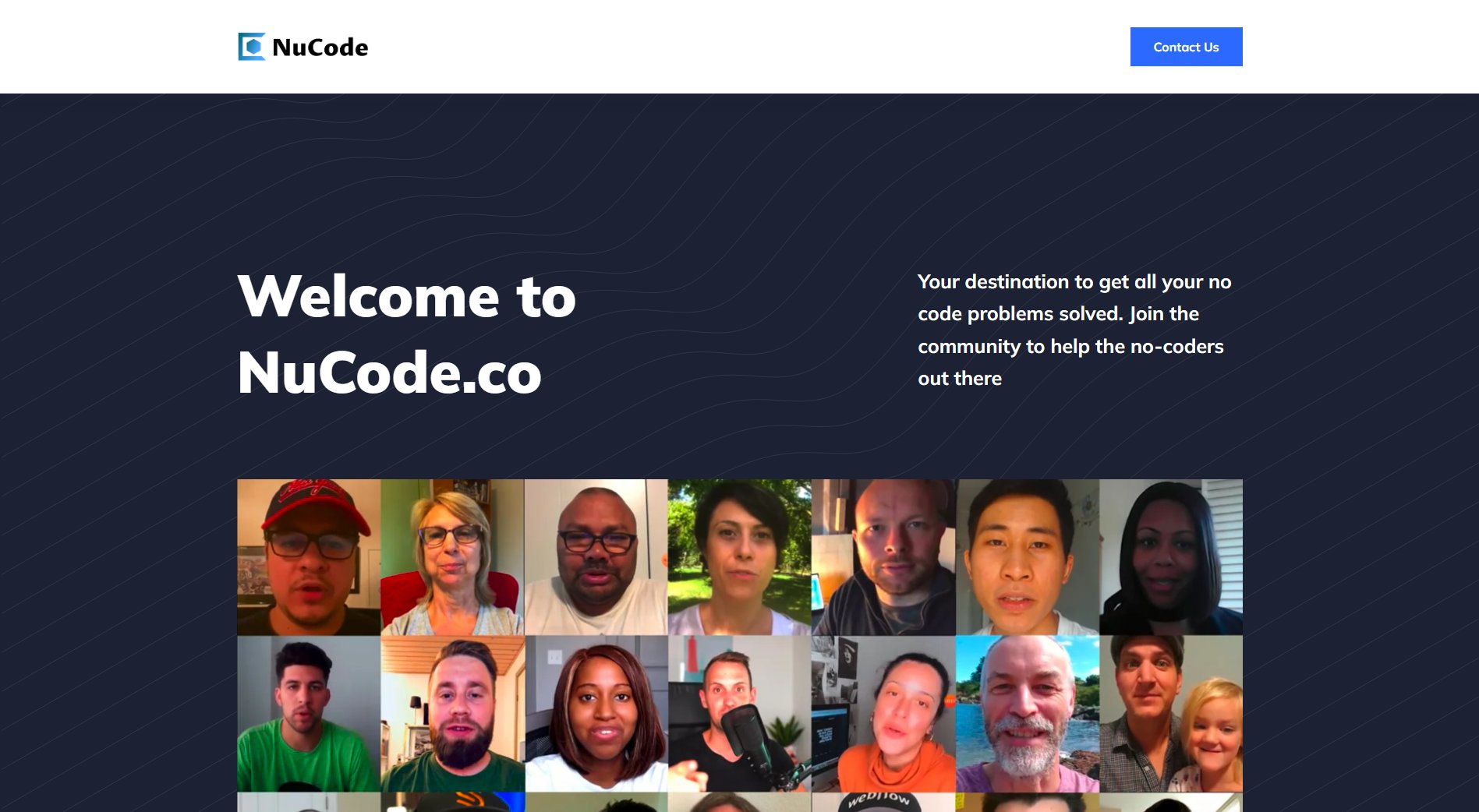Click the NuCode cube logo icon
The image size is (1479, 812).
252,47
